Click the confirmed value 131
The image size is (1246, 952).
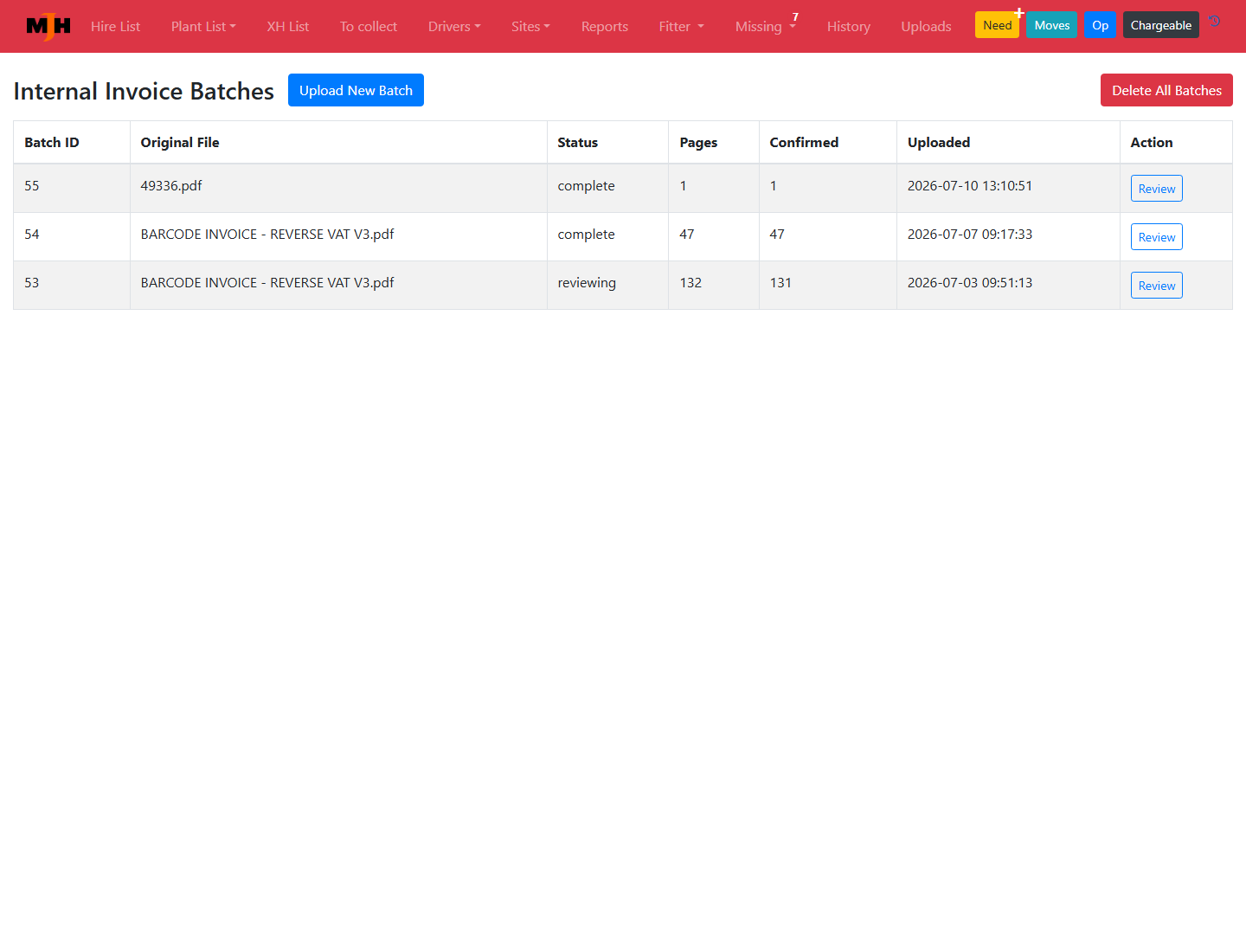[x=780, y=282]
